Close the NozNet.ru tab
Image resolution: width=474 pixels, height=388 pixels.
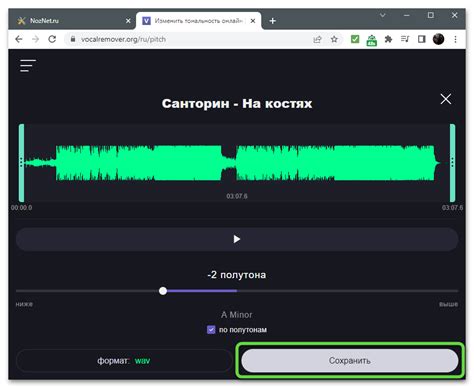(128, 21)
